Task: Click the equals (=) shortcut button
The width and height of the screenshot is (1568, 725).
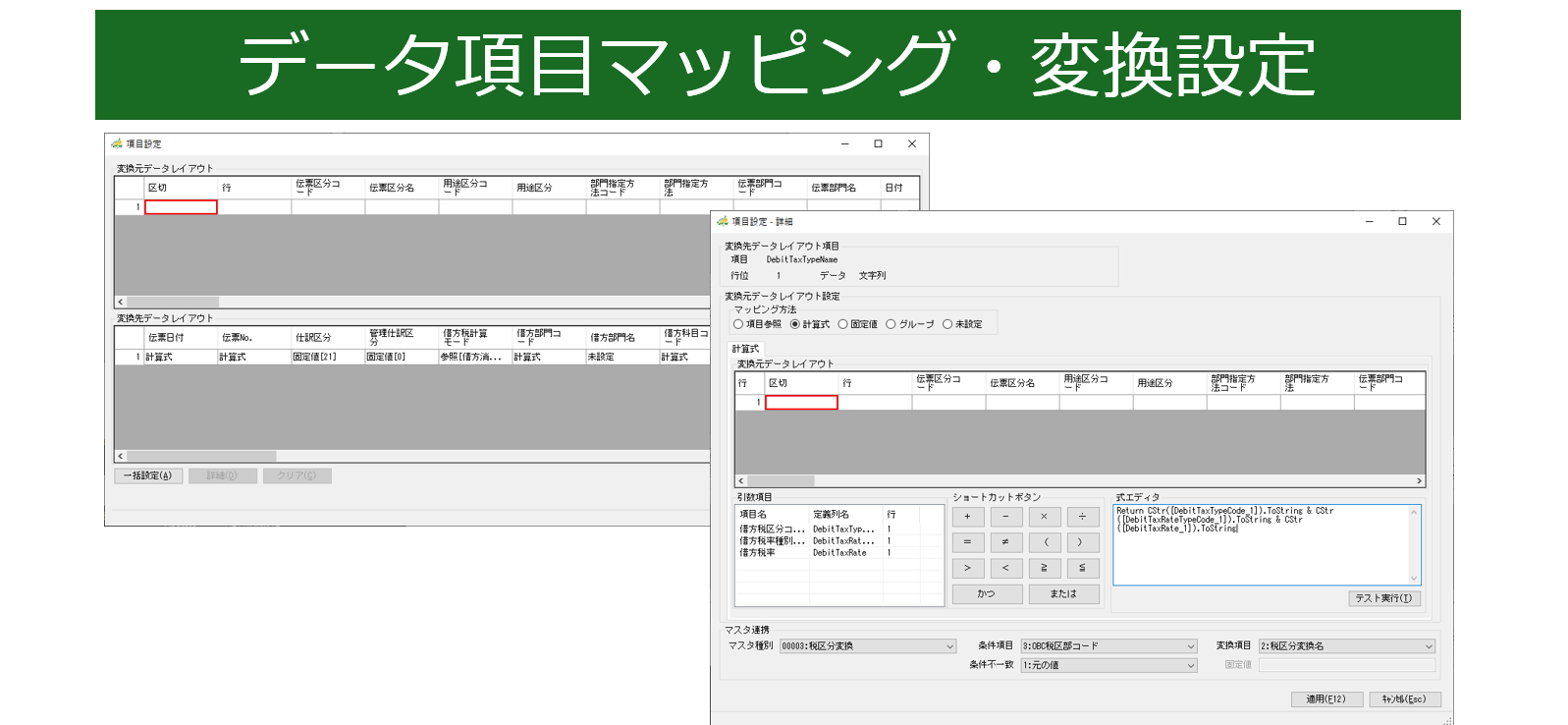Action: 967,542
